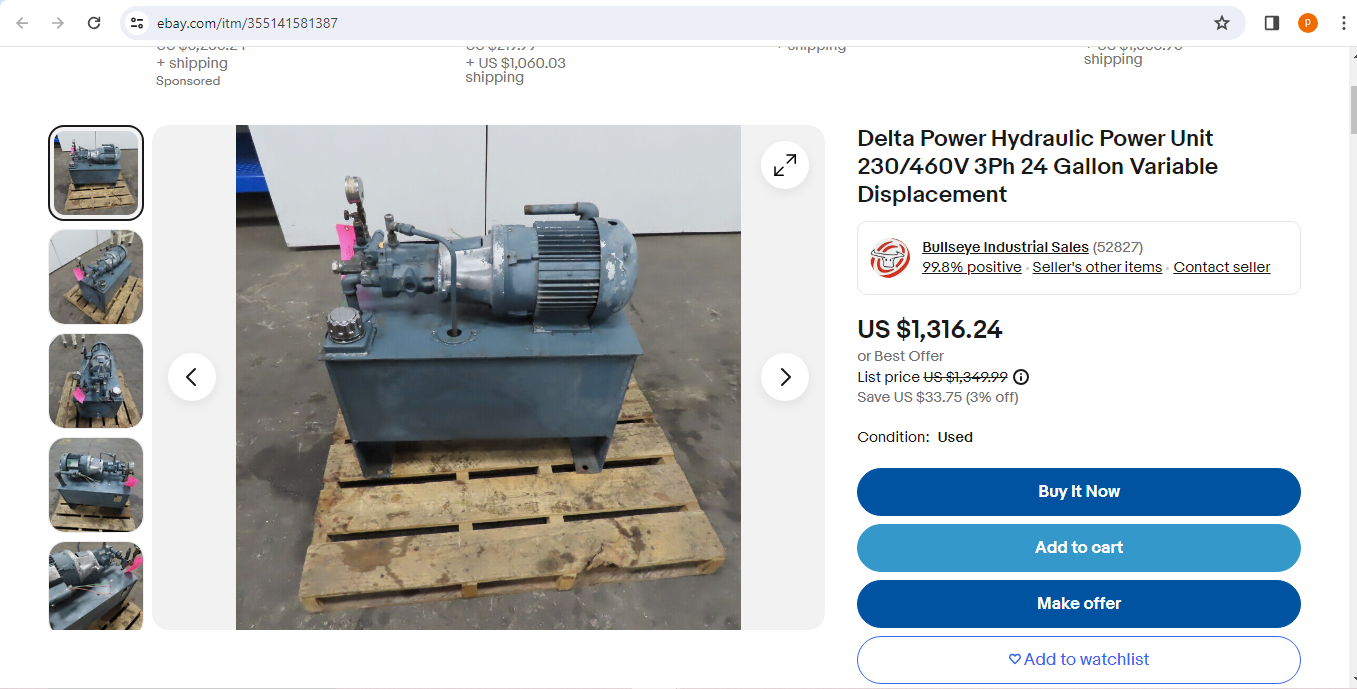This screenshot has width=1357, height=689.
Task: Click the Buy It Now button
Action: click(1079, 492)
